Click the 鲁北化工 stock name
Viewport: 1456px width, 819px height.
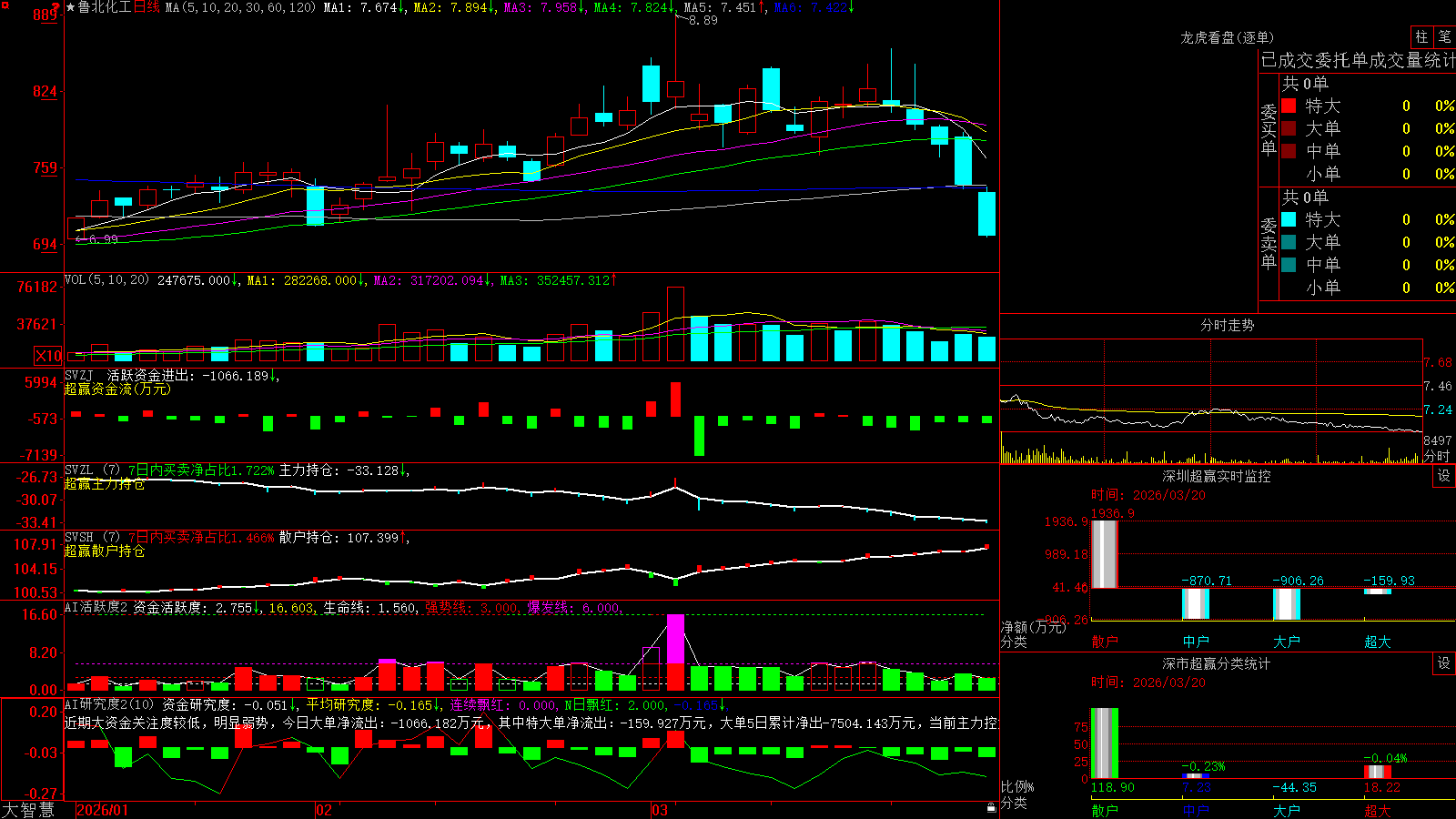click(106, 7)
